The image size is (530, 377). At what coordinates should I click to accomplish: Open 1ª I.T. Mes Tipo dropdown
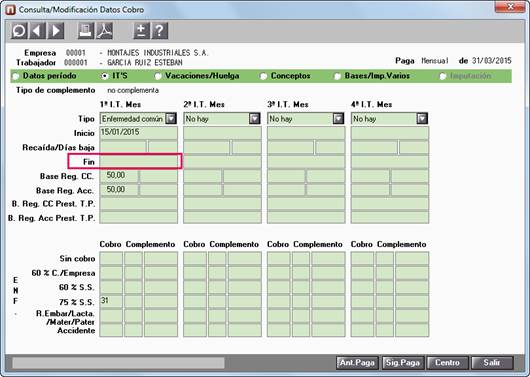click(x=171, y=119)
